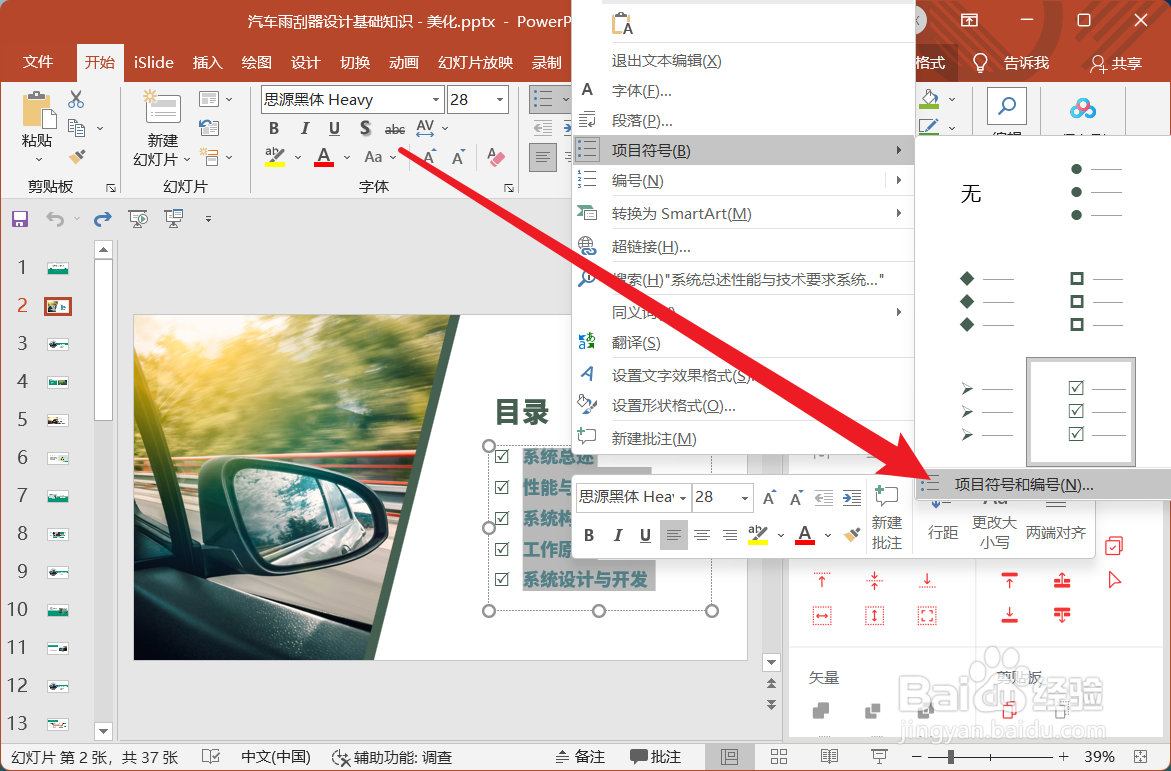Click the Baidu cloud save icon in ribbon
Viewport: 1171px width, 771px height.
(x=1083, y=109)
